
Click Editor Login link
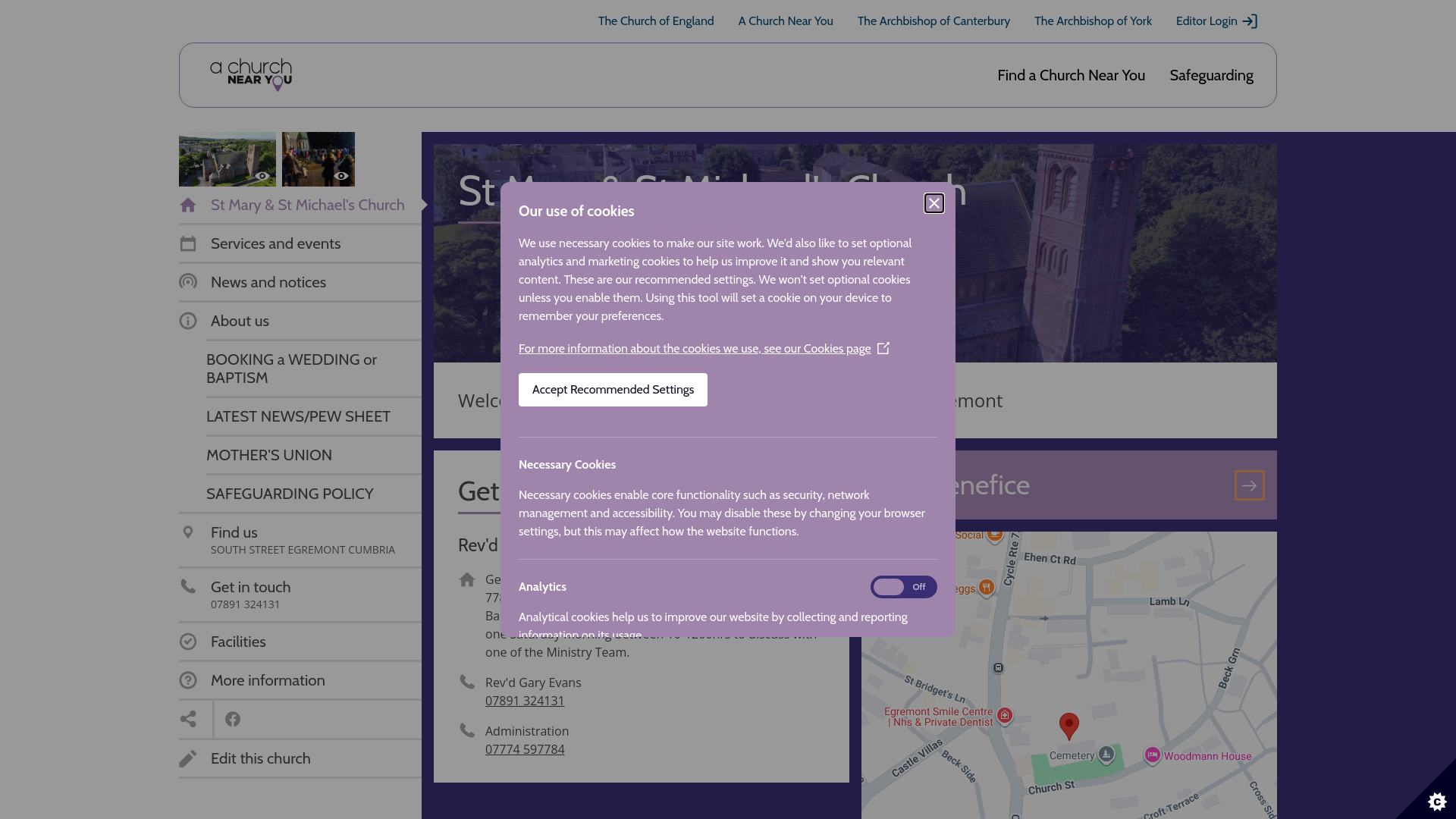pos(1216,21)
